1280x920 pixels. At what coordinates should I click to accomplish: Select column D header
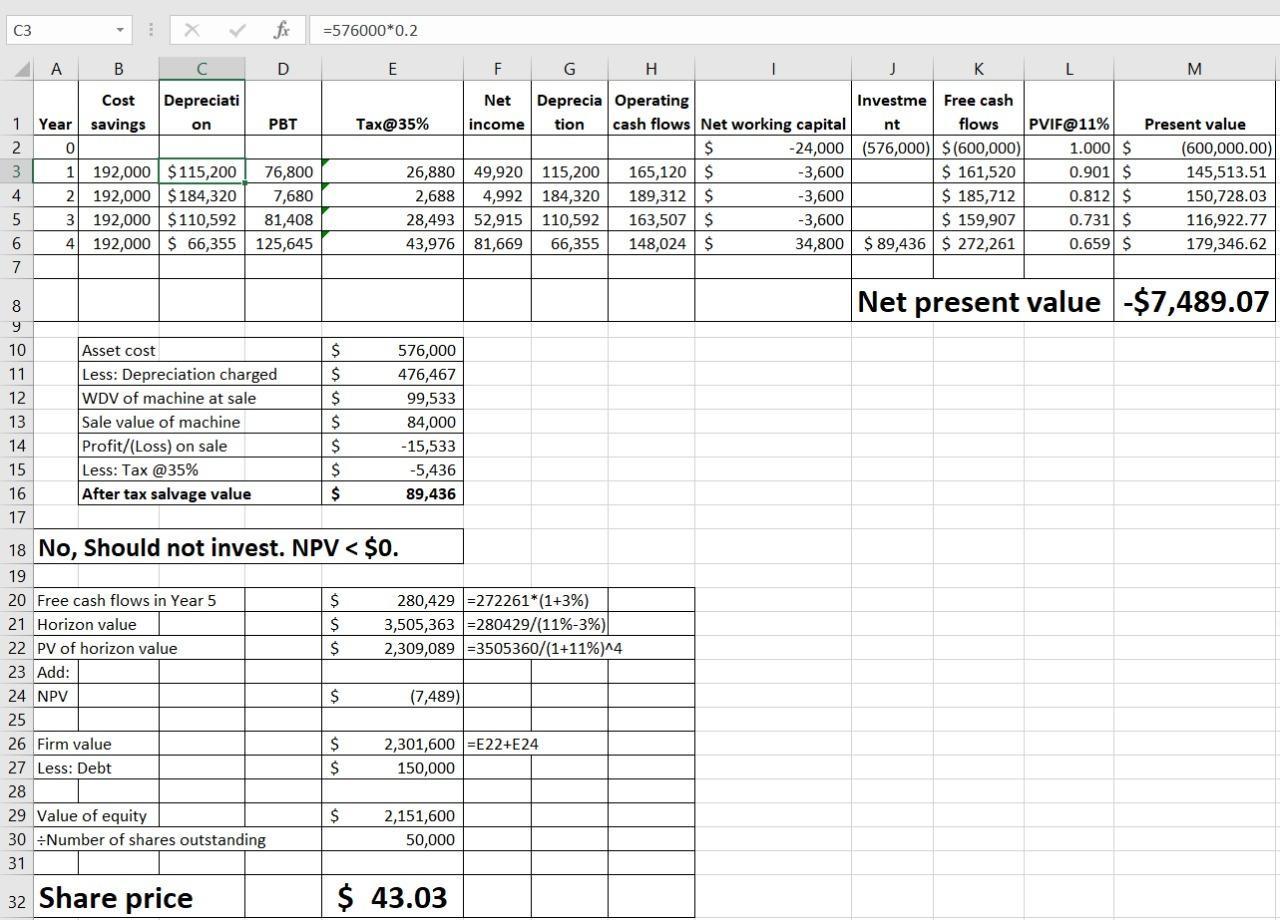click(x=283, y=68)
